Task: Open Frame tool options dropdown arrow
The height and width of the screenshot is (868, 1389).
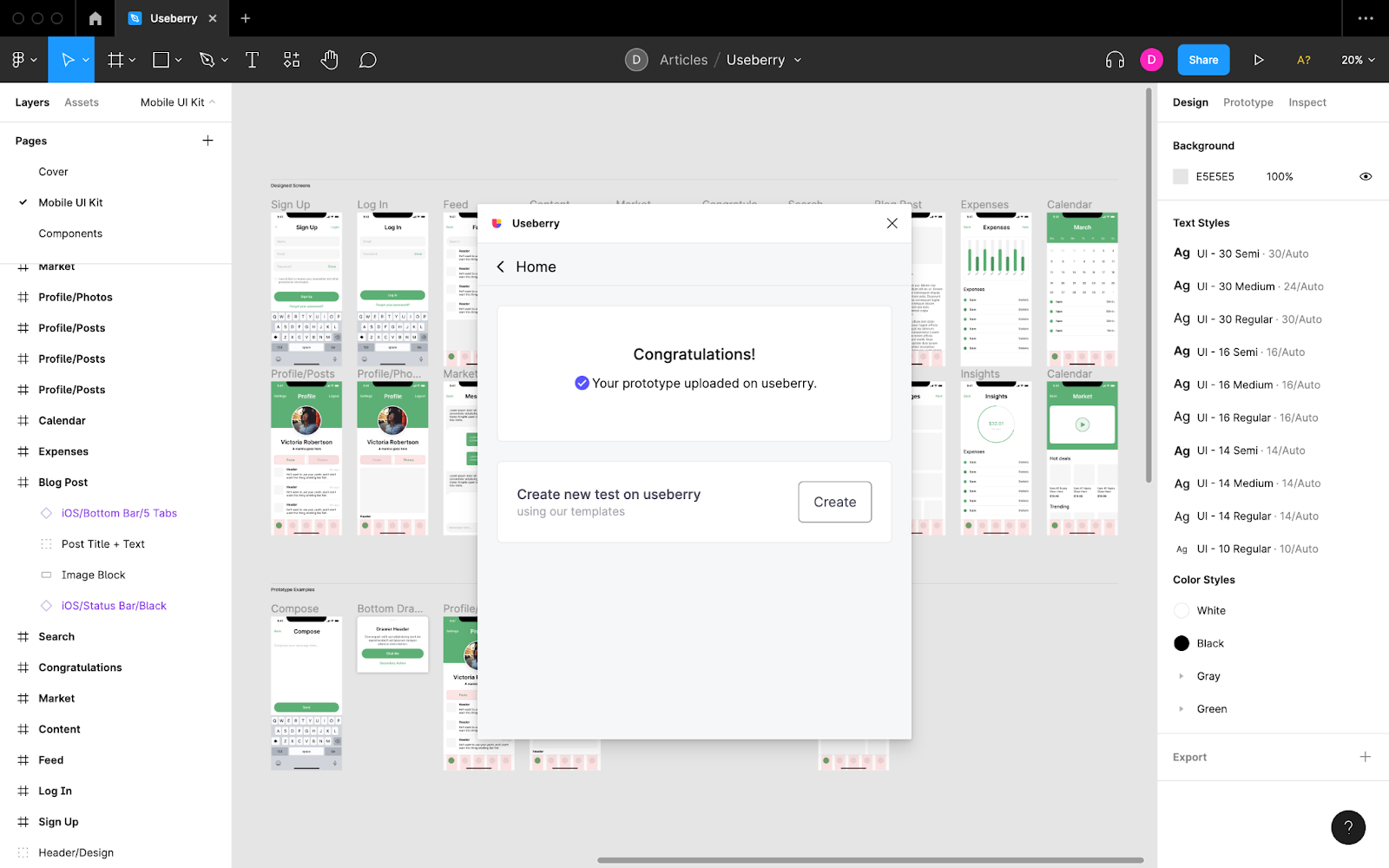Action: pos(132,60)
